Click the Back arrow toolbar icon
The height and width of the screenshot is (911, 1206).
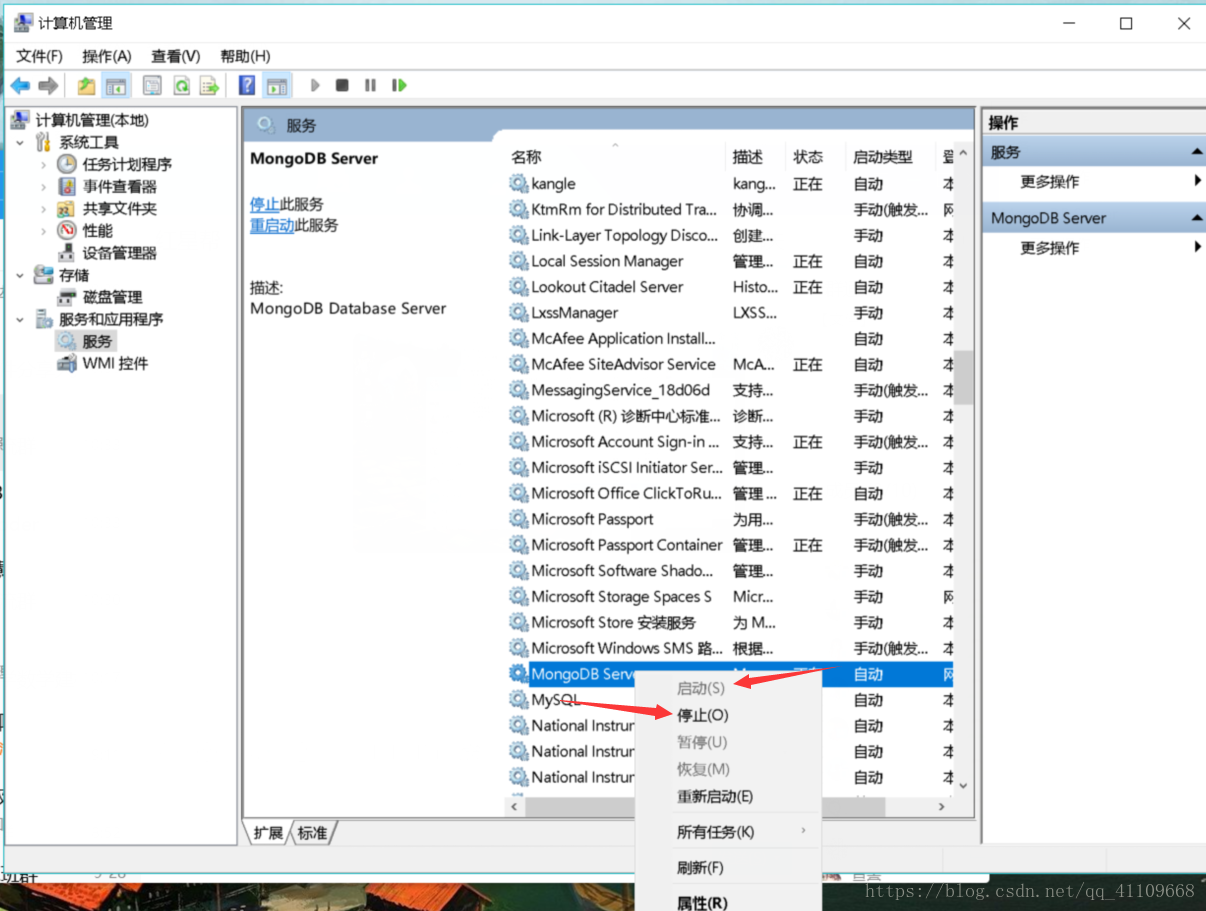[20, 86]
